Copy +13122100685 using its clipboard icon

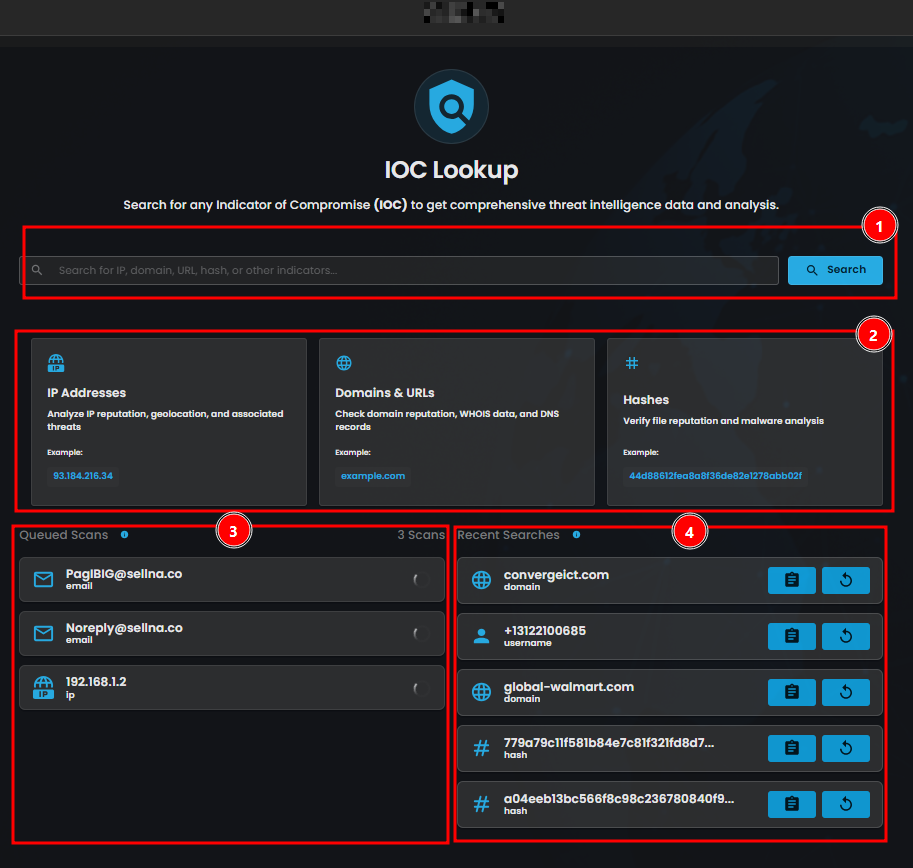[x=792, y=636]
